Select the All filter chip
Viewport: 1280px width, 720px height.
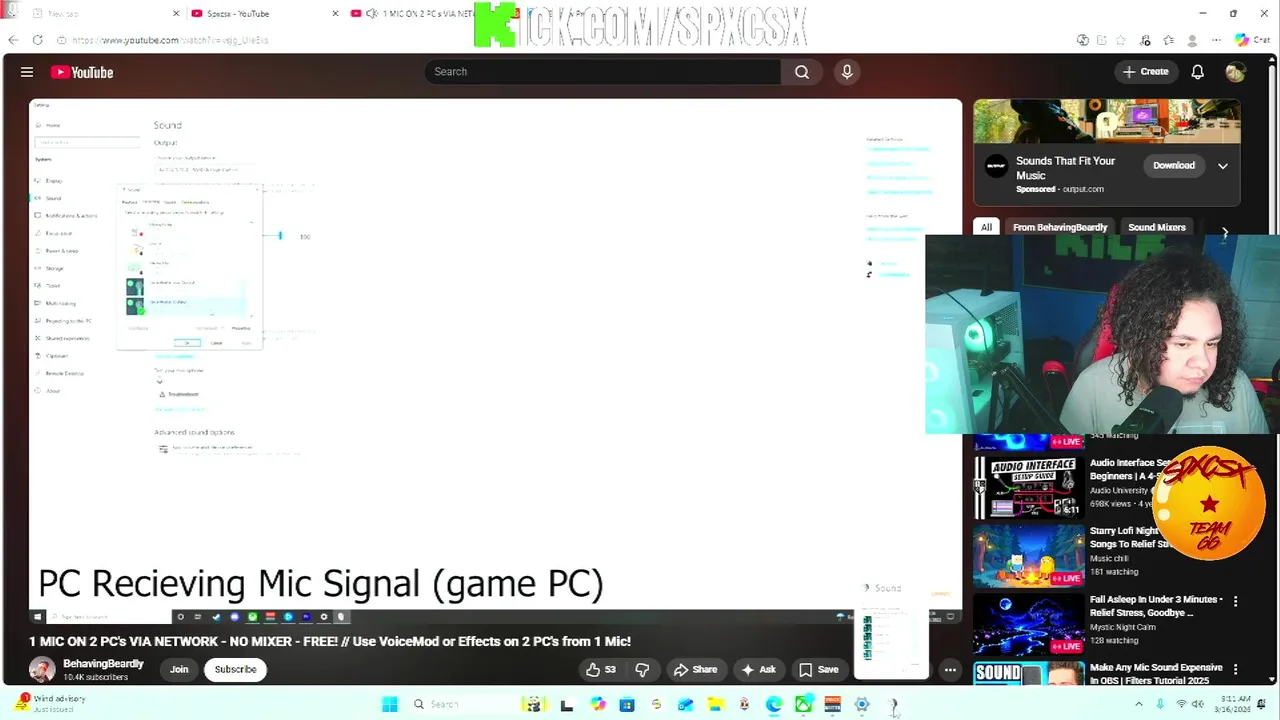(x=986, y=227)
